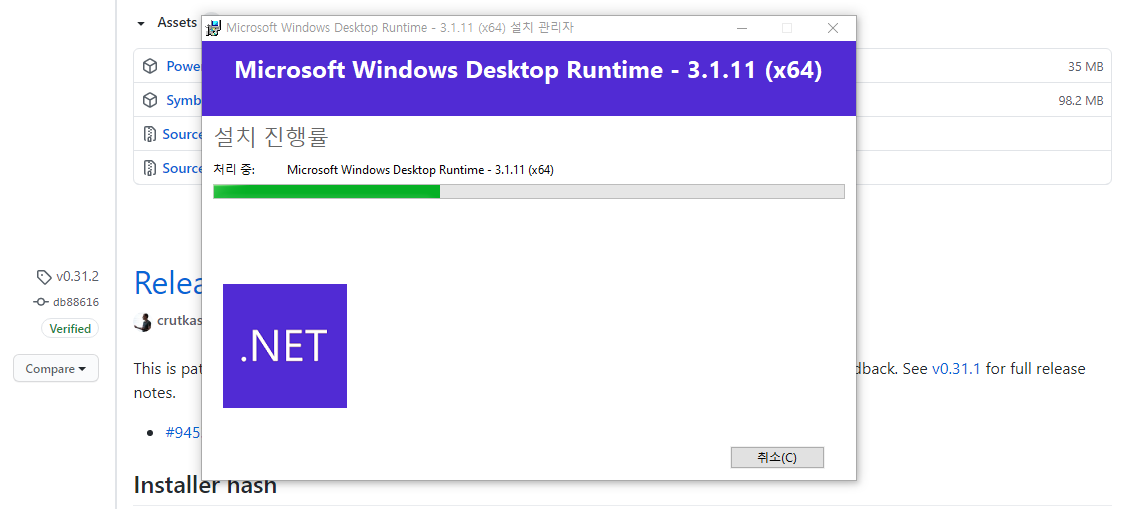The width and height of the screenshot is (1124, 509).
Task: Click the Installer hash heading
Action: tap(205, 485)
